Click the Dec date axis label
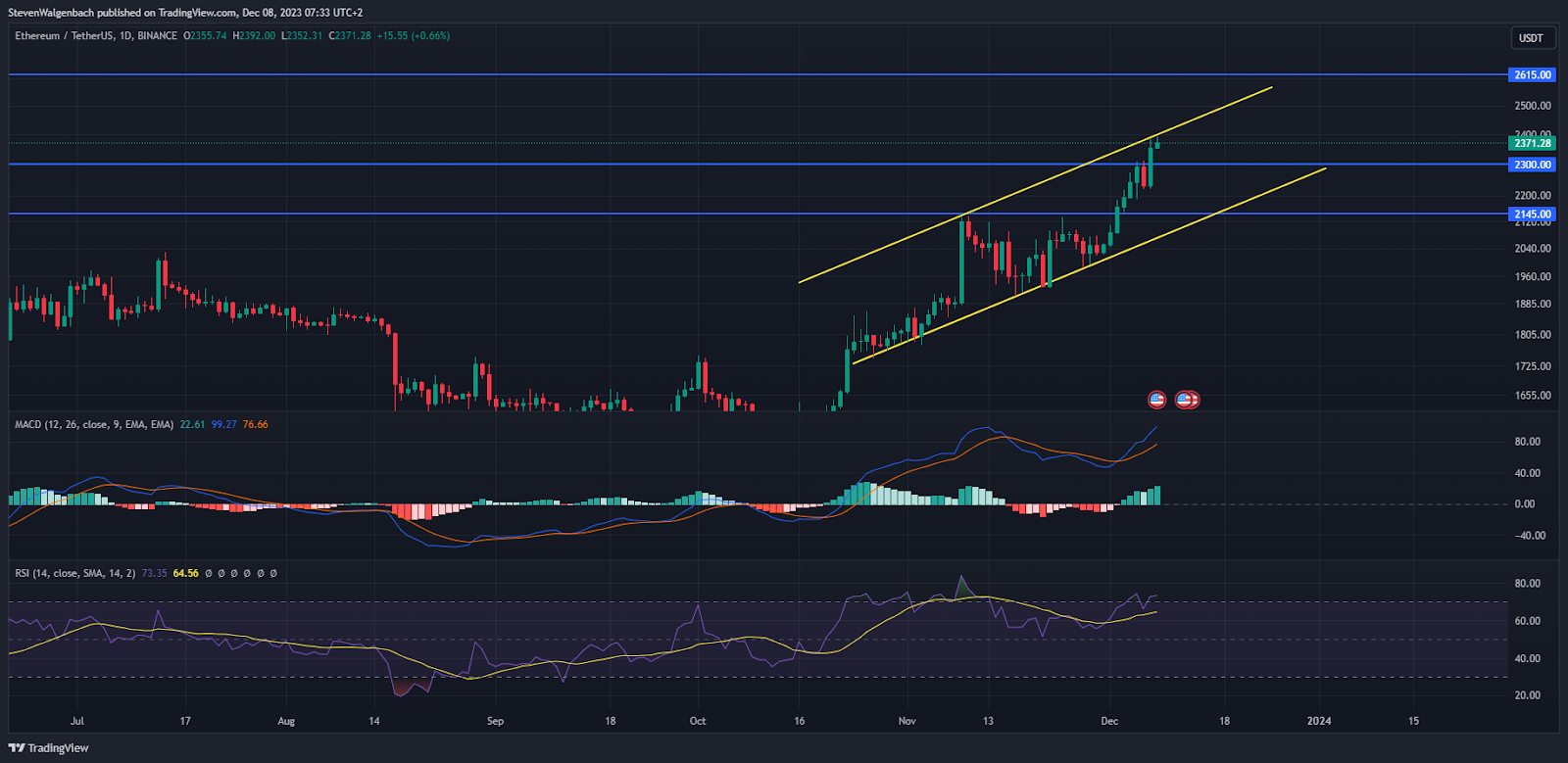The width and height of the screenshot is (1568, 763). click(x=1109, y=721)
